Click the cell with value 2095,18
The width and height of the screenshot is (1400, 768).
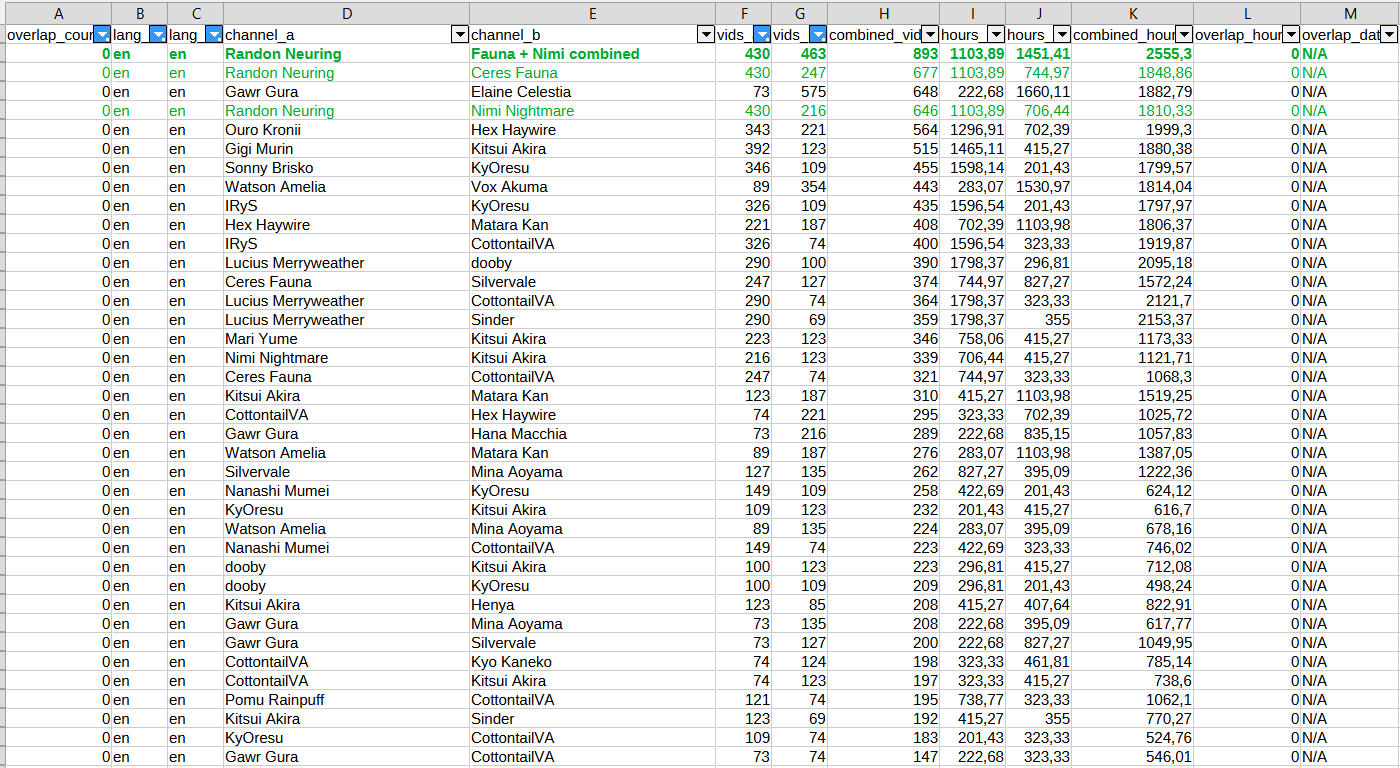[x=1133, y=263]
